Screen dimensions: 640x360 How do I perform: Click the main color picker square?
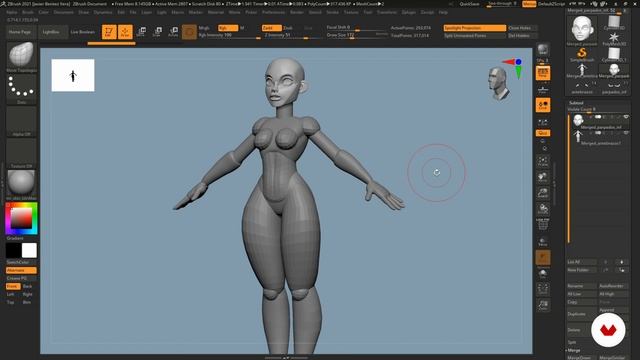click(x=21, y=218)
